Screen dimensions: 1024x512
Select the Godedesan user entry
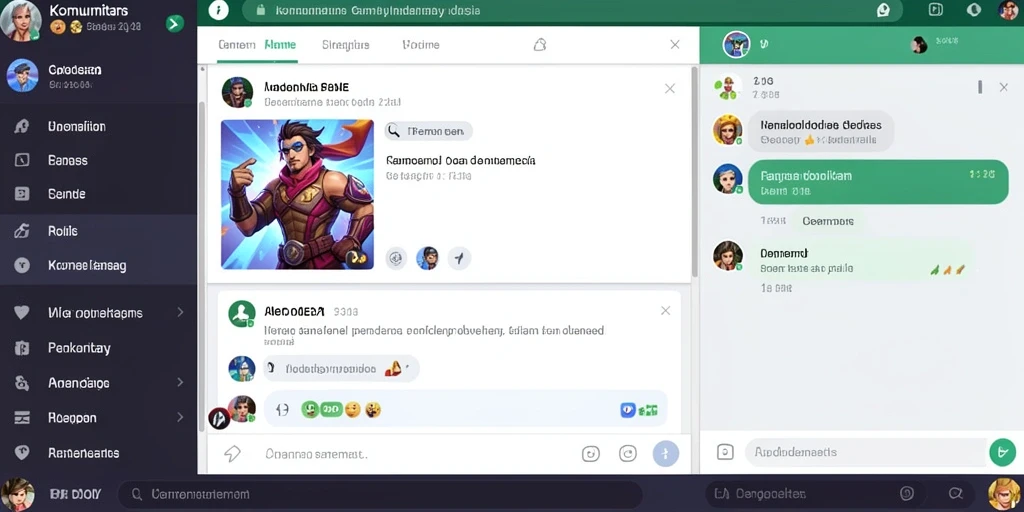point(98,75)
